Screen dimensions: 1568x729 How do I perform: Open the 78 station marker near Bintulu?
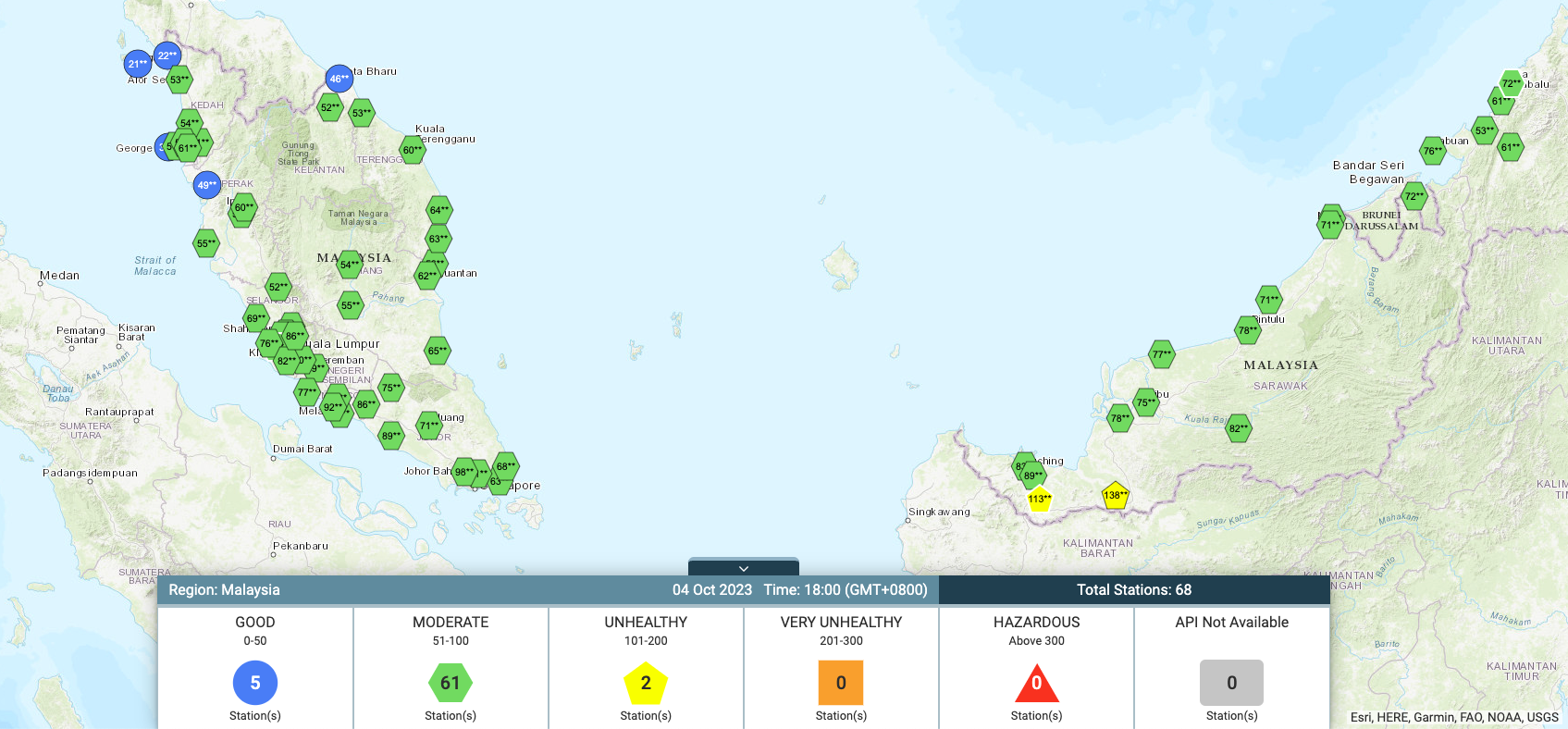pos(1248,330)
